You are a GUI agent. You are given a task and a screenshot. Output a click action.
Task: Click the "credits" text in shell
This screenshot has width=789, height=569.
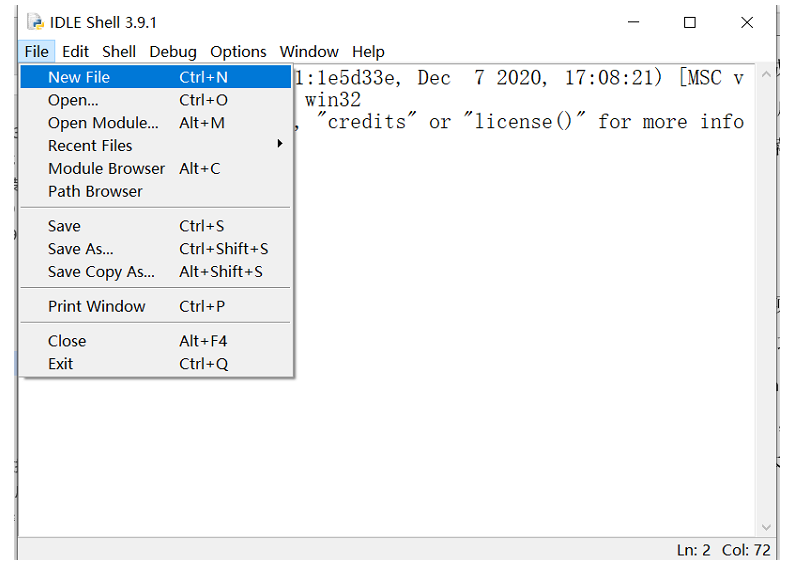pos(366,121)
